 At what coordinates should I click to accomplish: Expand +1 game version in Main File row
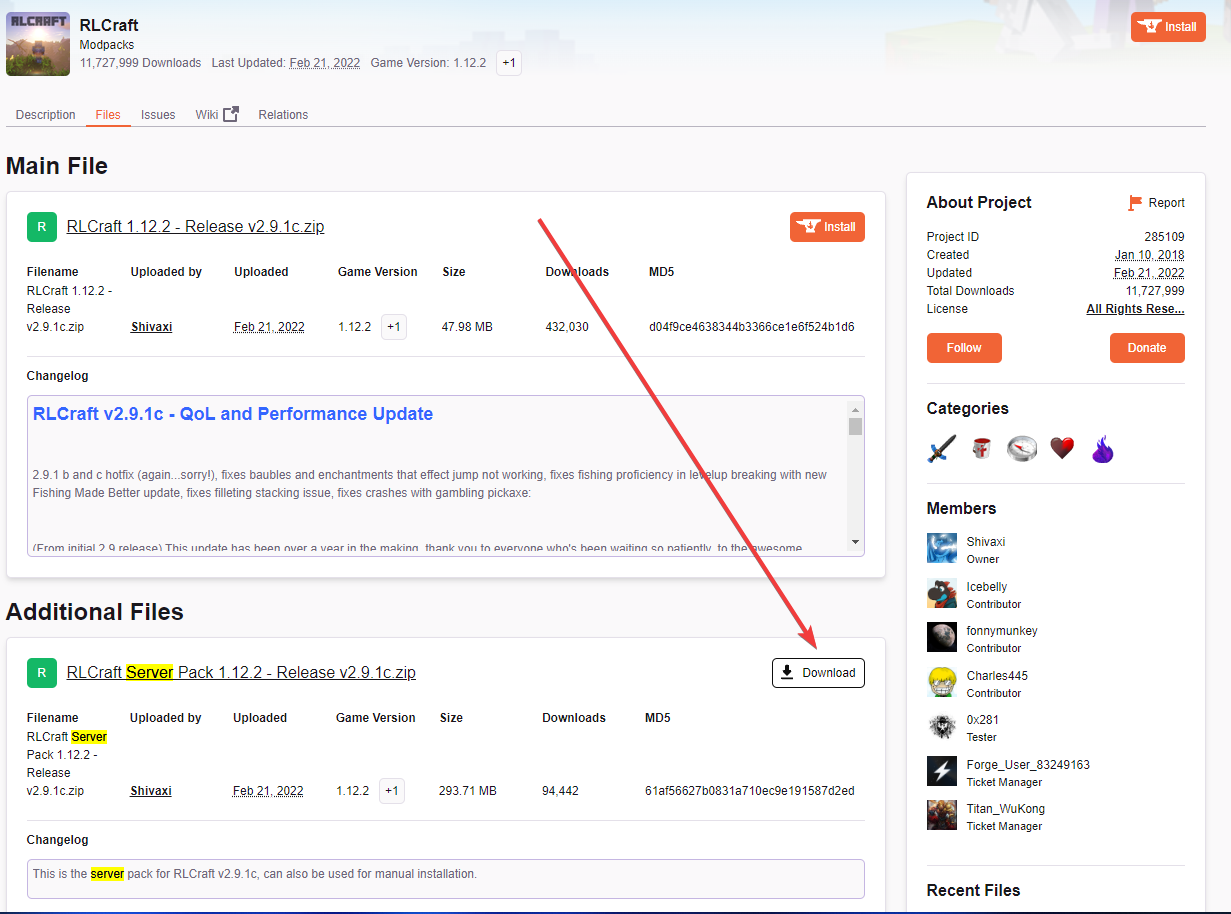click(x=394, y=327)
